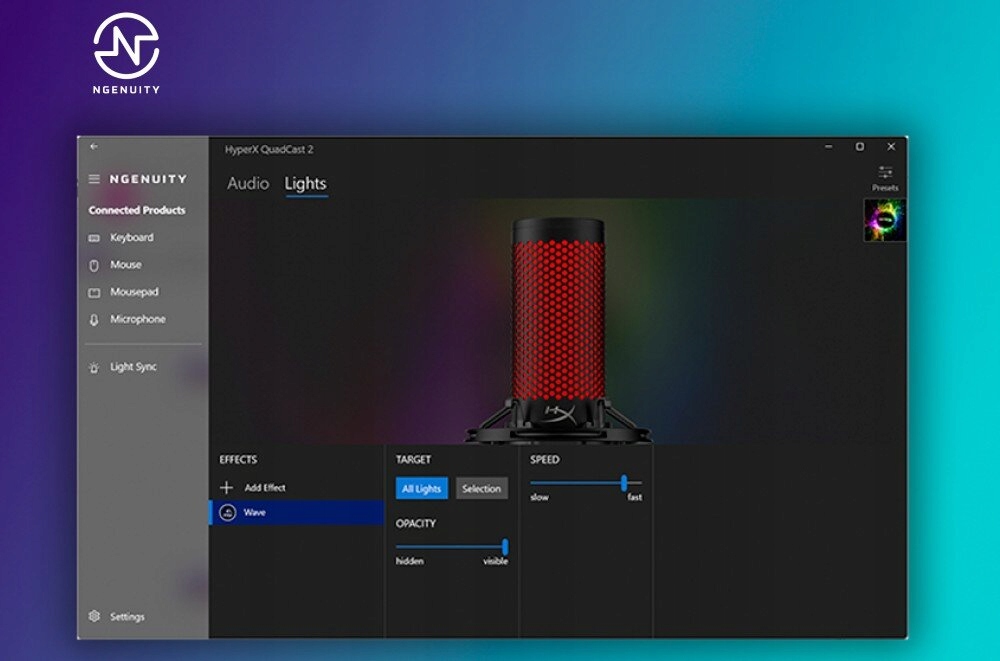The image size is (1000, 661).
Task: Switch target to Selection
Action: pyautogui.click(x=482, y=488)
